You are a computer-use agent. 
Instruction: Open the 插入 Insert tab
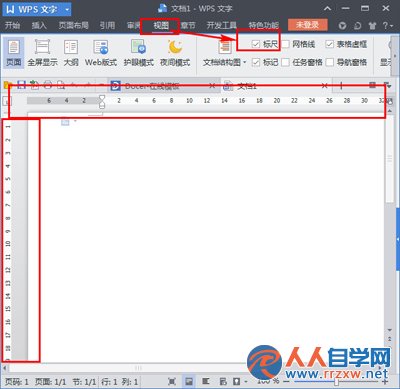click(x=39, y=25)
